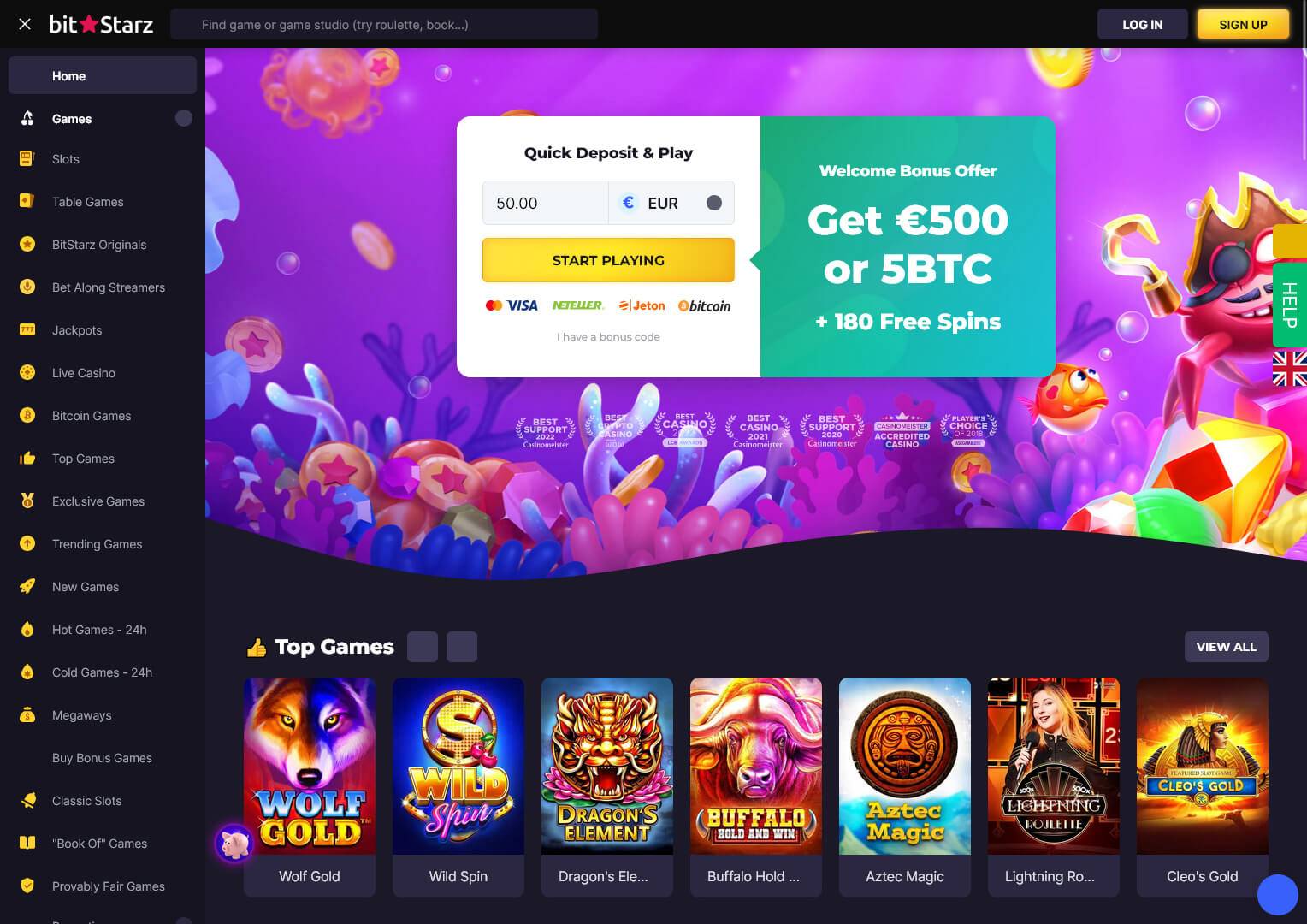The width and height of the screenshot is (1307, 924).
Task: Click 'I have a bonus code' link
Action: pos(608,337)
